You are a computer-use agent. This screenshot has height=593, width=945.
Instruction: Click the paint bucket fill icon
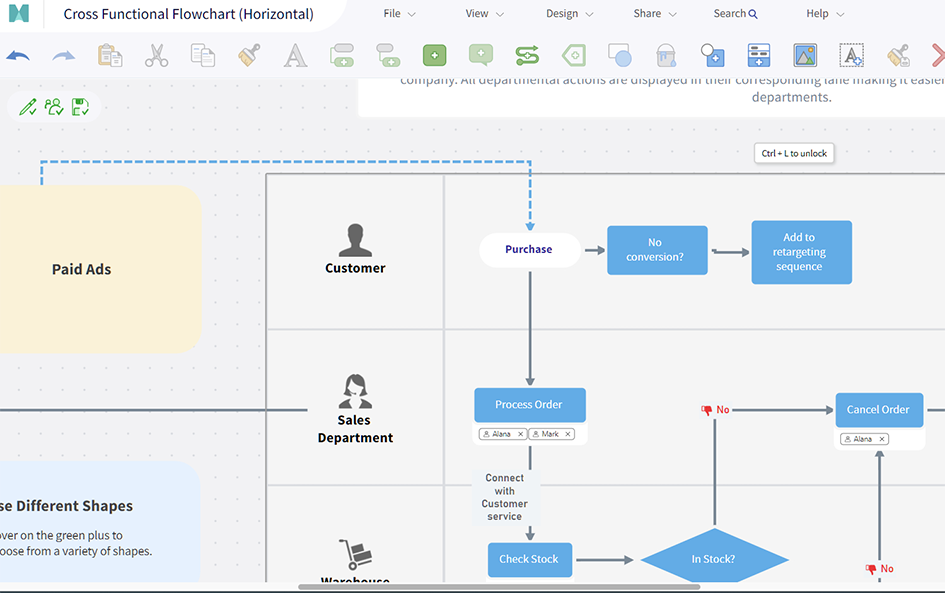click(x=666, y=56)
